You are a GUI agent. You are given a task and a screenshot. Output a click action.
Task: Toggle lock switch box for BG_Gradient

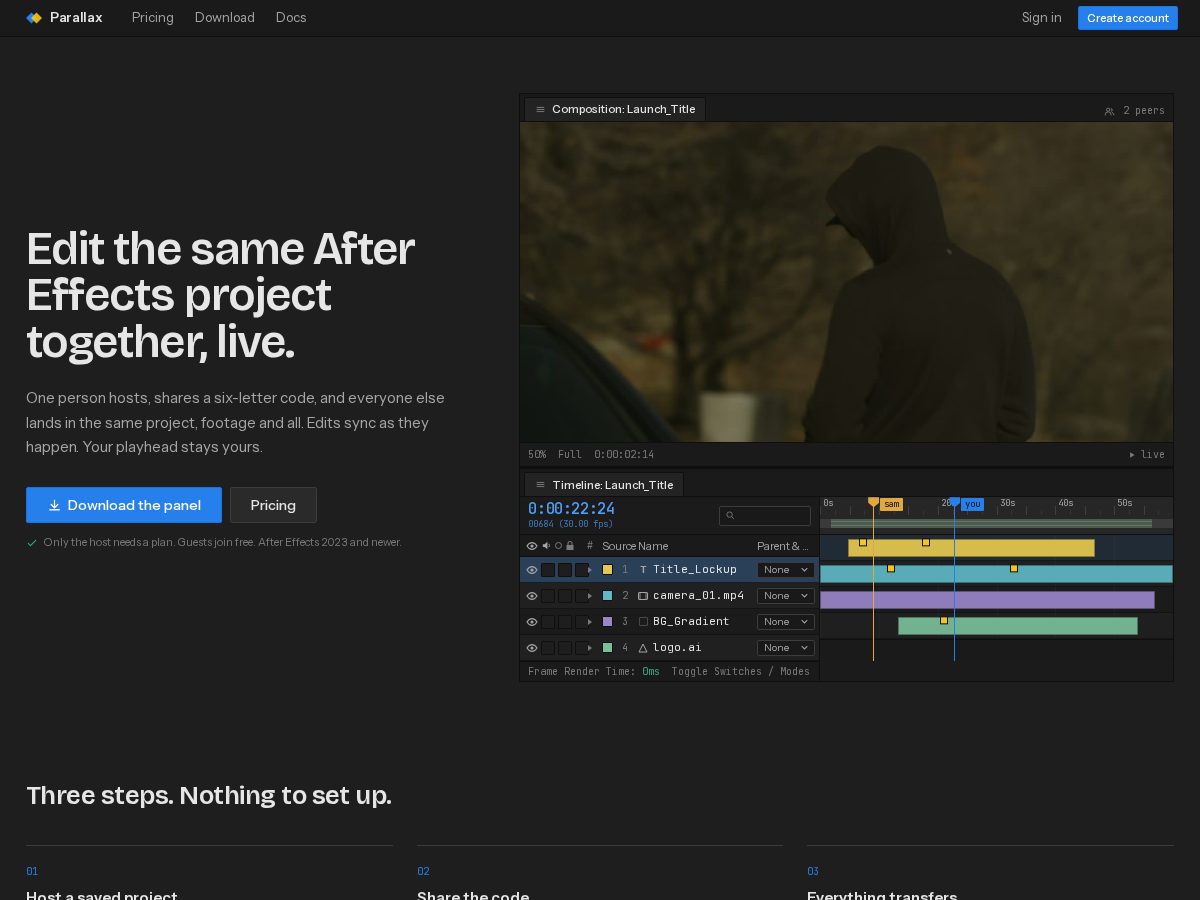click(x=581, y=622)
